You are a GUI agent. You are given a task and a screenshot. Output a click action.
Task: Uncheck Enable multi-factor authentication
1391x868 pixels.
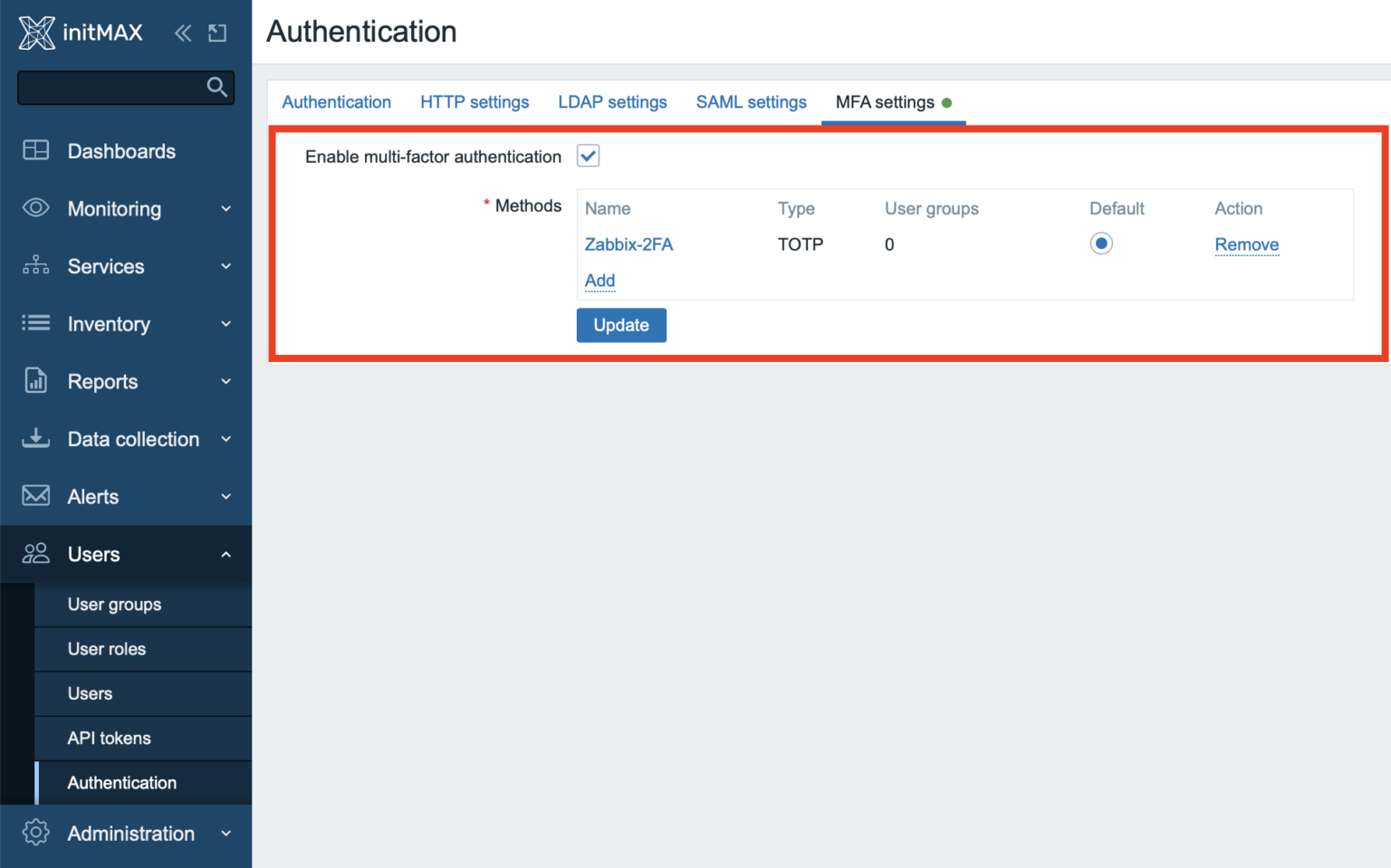(588, 155)
